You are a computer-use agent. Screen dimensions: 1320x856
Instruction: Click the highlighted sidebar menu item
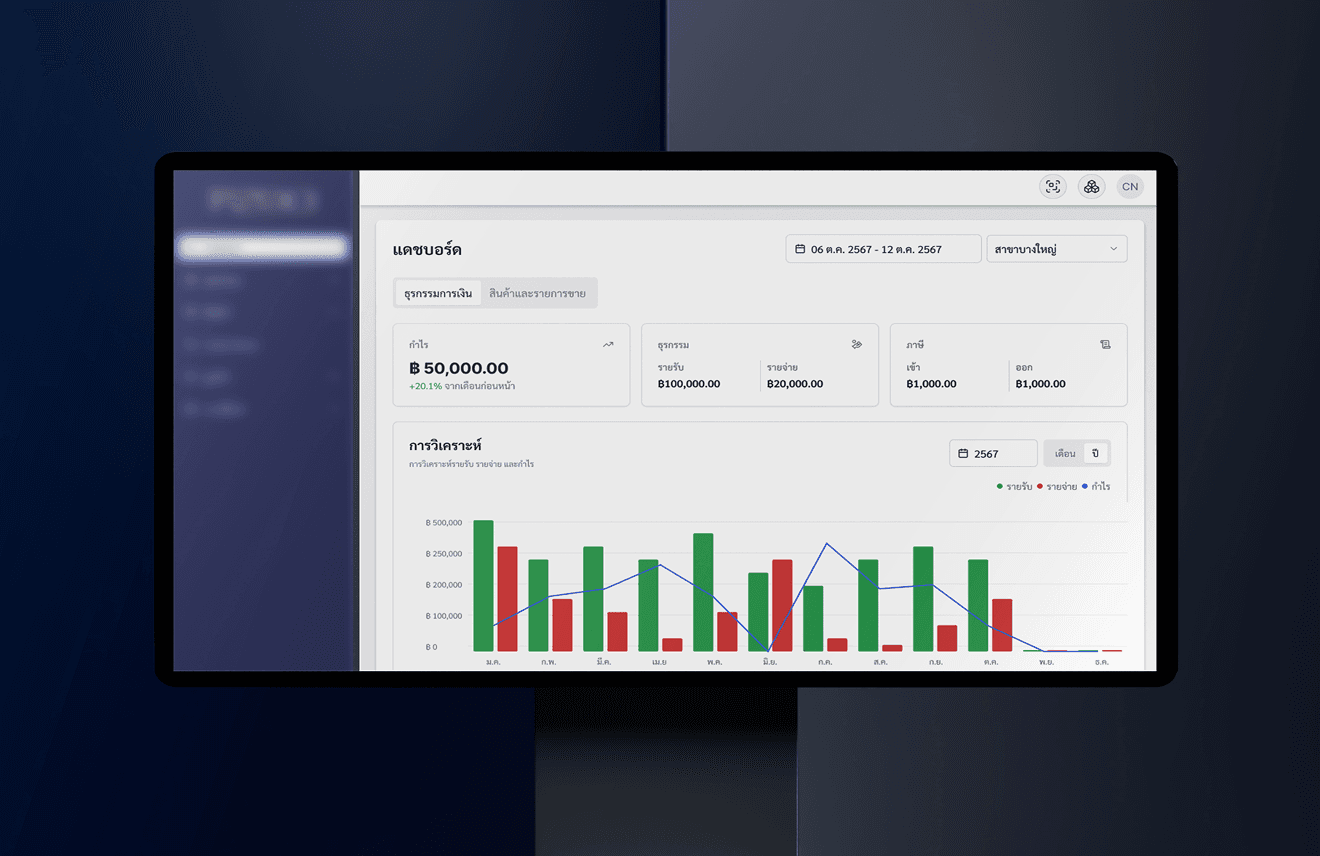coord(263,247)
